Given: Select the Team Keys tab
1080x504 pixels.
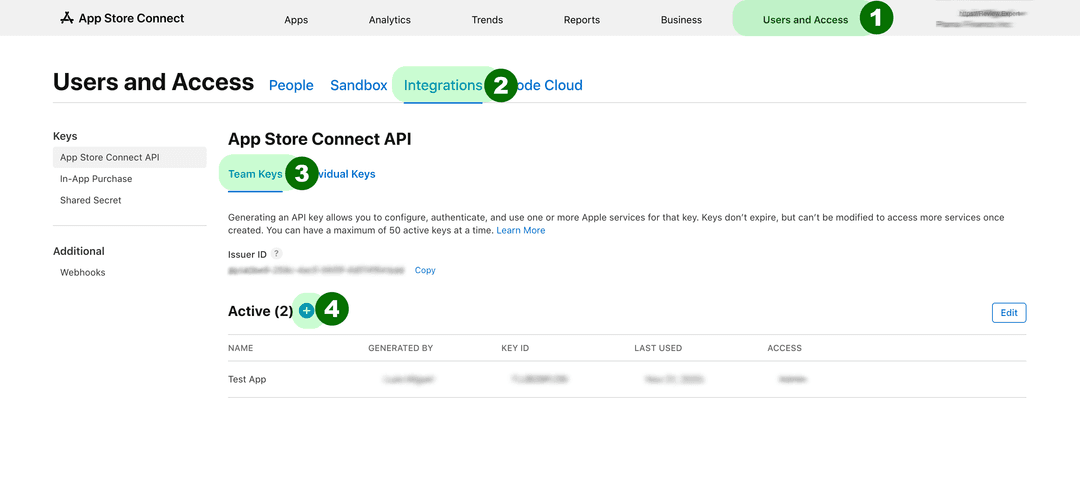Looking at the screenshot, I should click(x=255, y=174).
